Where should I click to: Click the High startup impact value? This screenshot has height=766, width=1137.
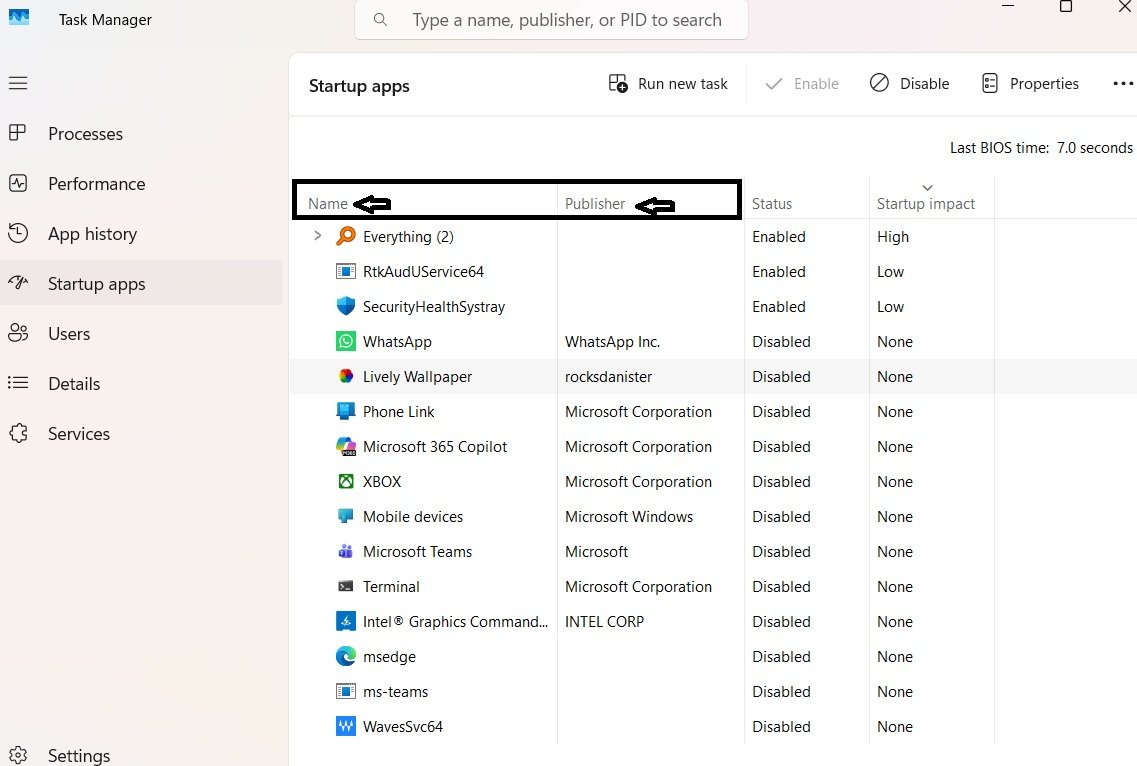click(893, 236)
